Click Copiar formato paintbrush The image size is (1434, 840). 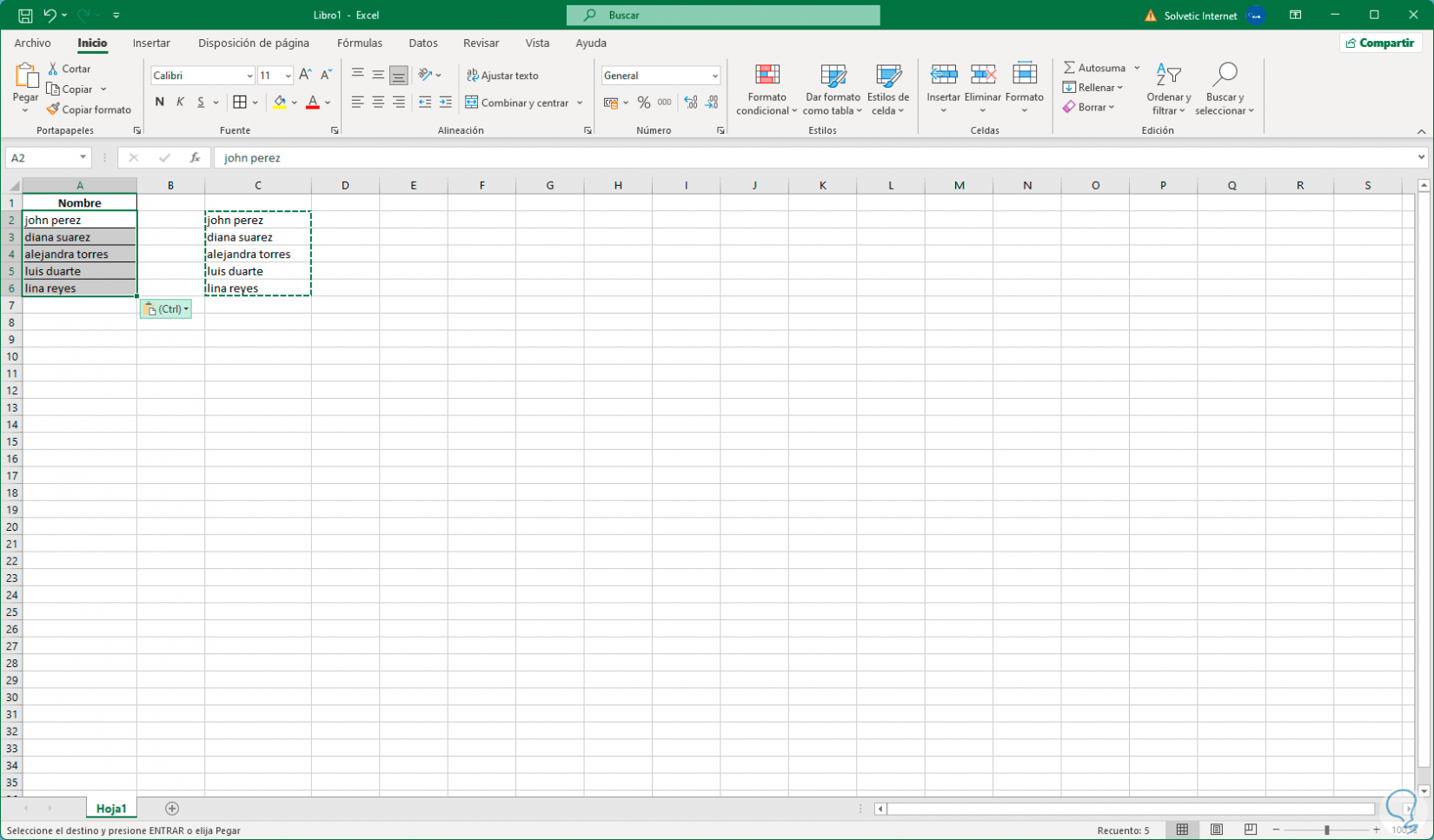89,109
